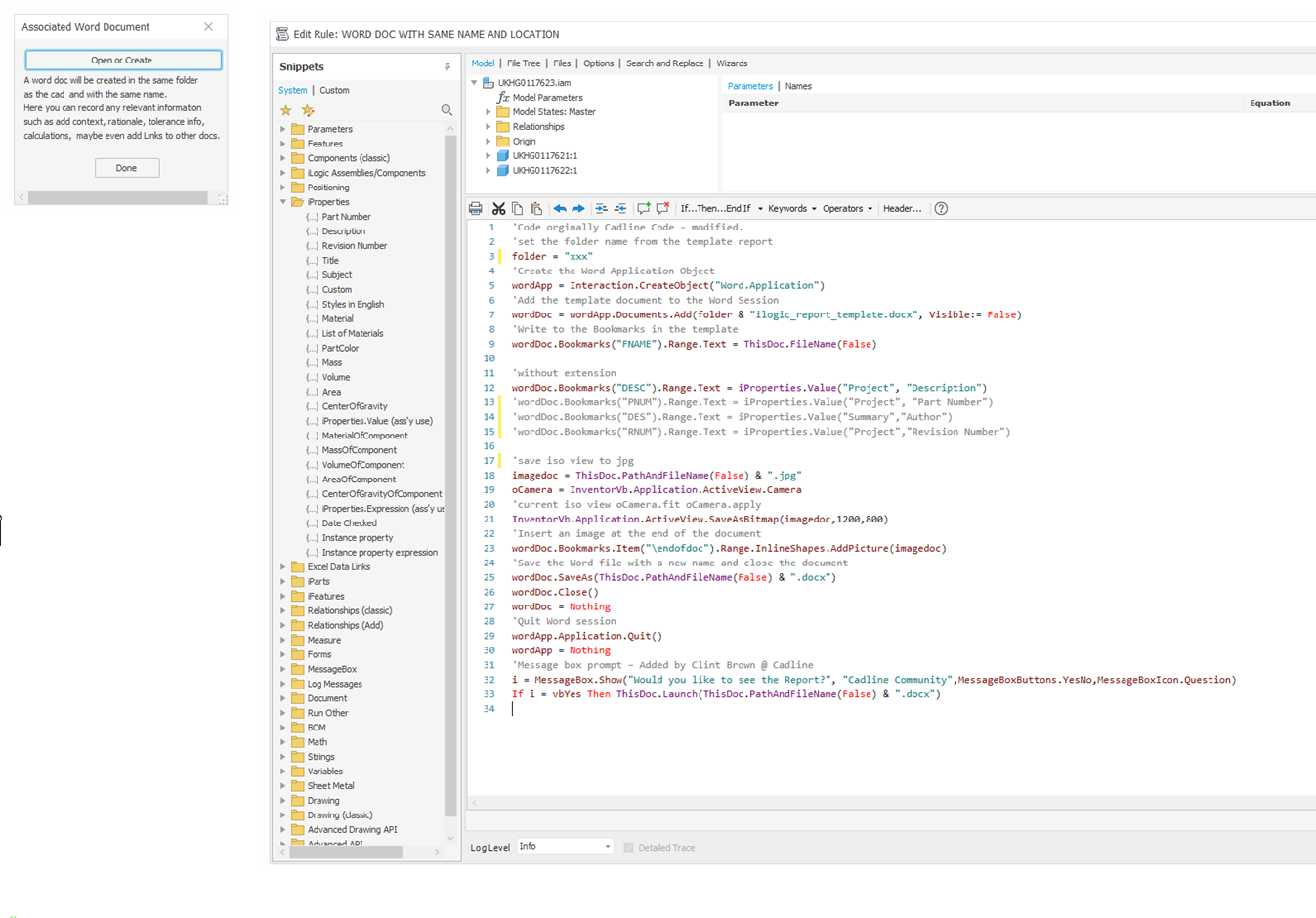Select the Part Number snippet
The image size is (1316, 918).
click(x=346, y=217)
